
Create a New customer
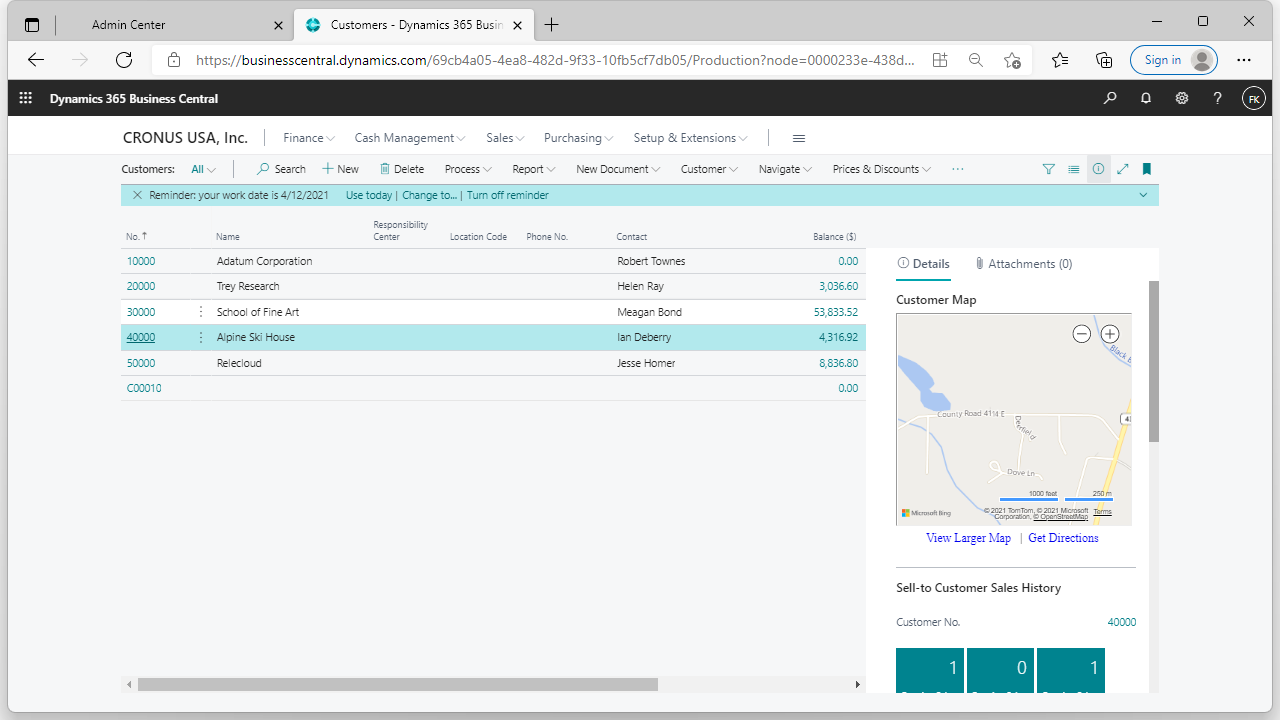pyautogui.click(x=340, y=169)
